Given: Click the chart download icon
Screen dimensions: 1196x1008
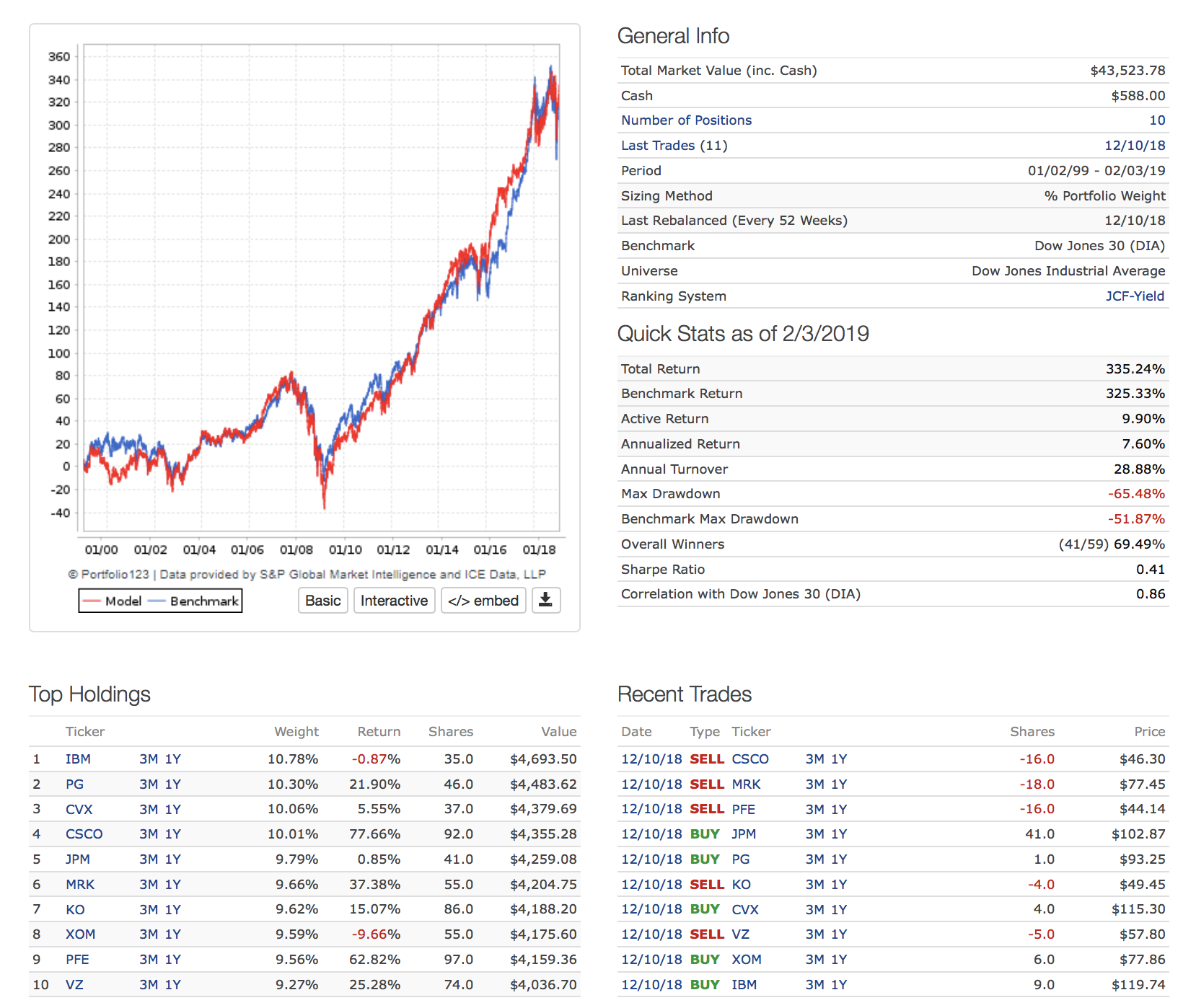Looking at the screenshot, I should [x=546, y=601].
